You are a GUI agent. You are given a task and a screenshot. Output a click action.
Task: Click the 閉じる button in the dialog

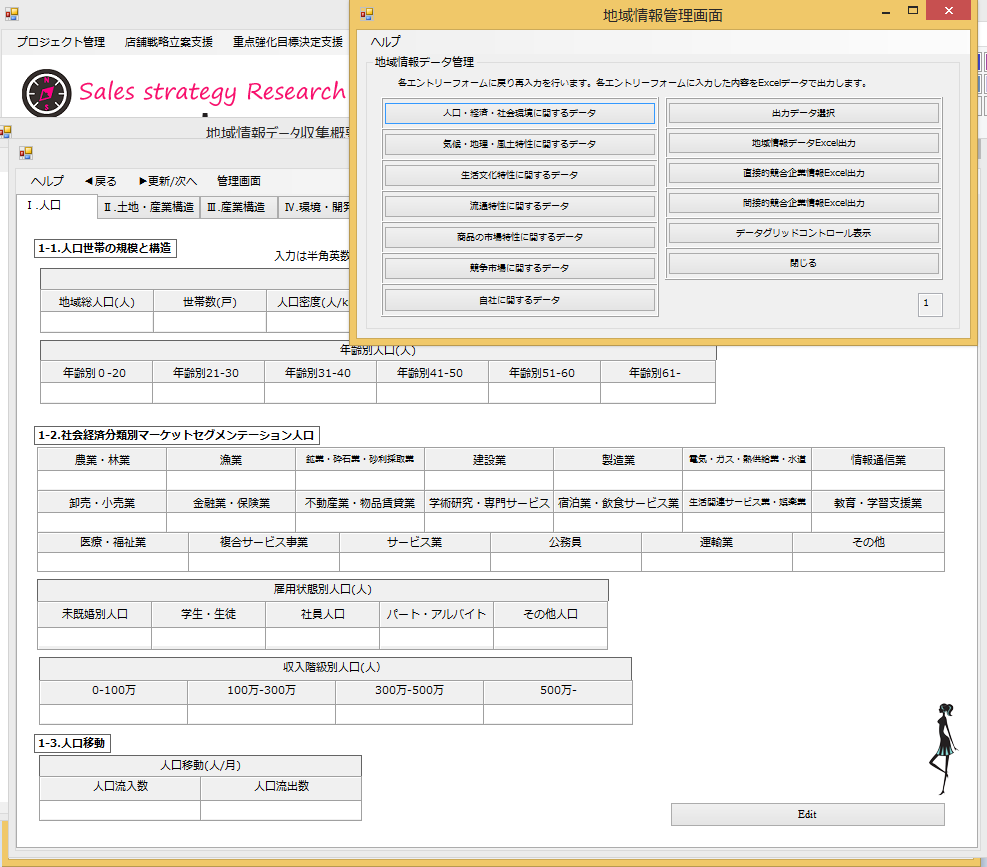pyautogui.click(x=803, y=264)
